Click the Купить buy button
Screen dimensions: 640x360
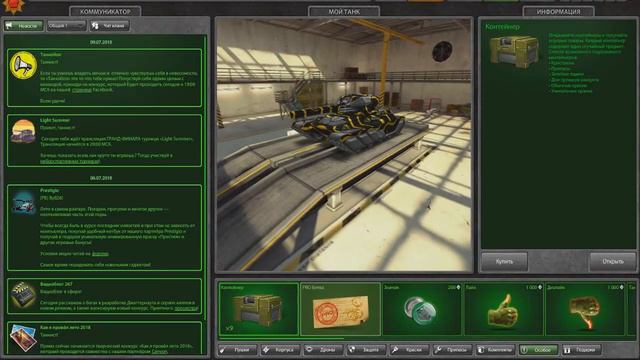504,262
